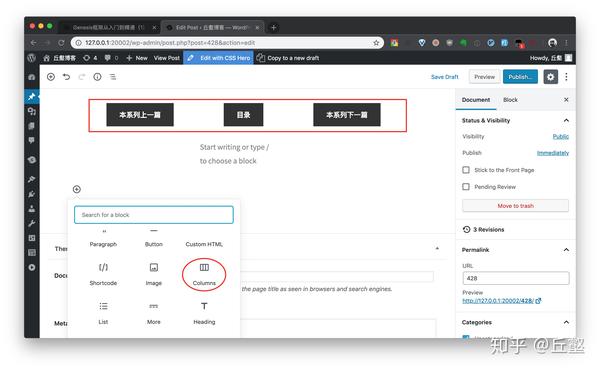Image resolution: width=600 pixels, height=370 pixels.
Task: Open a new browser tab
Action: 273,28
